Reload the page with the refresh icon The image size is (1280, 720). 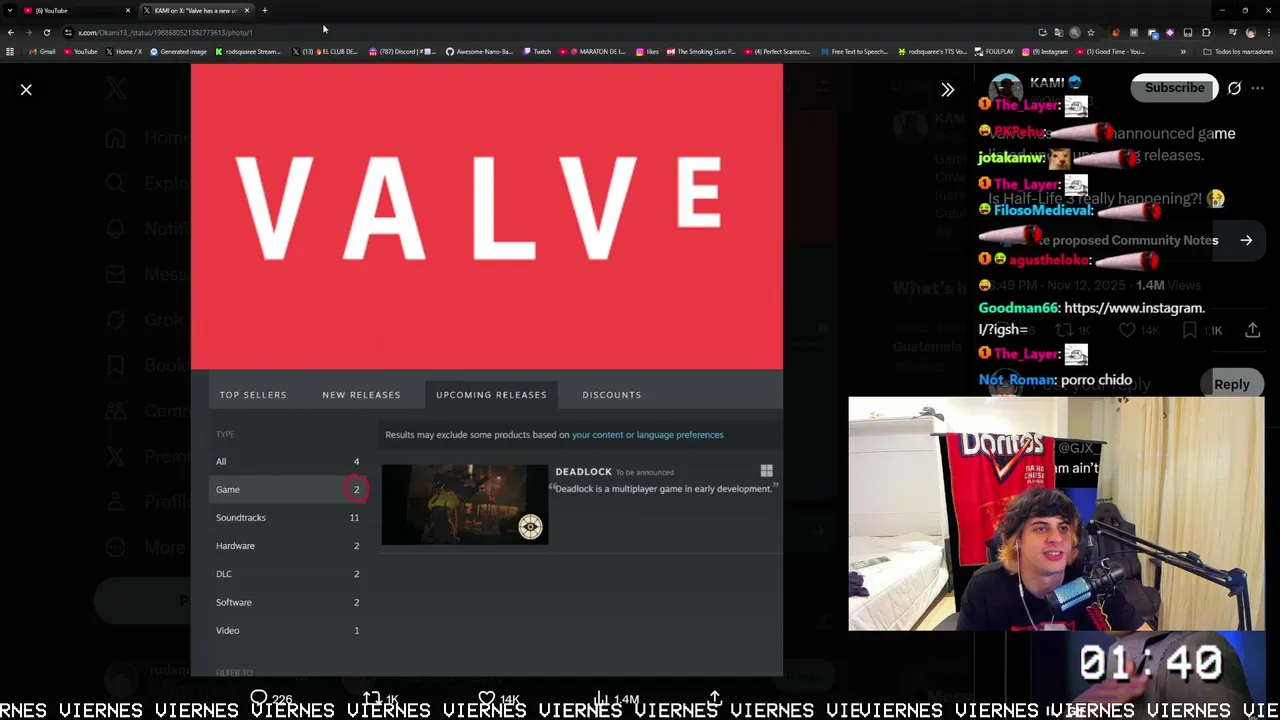[x=46, y=32]
